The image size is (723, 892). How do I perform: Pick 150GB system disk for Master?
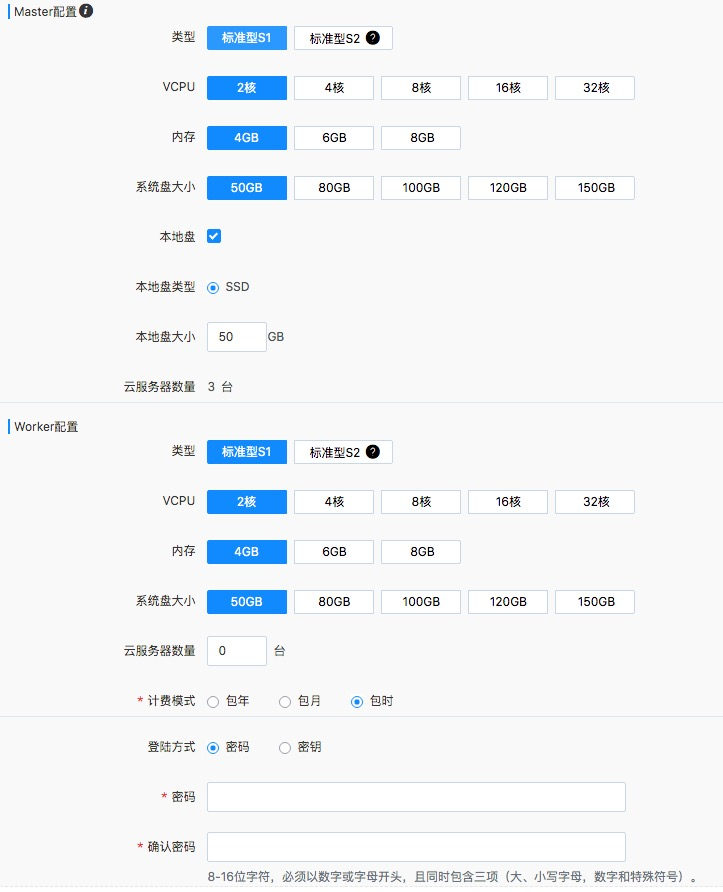click(x=595, y=188)
